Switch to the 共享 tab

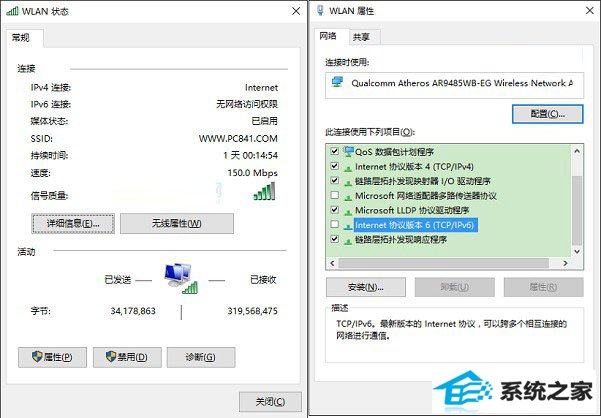361,37
